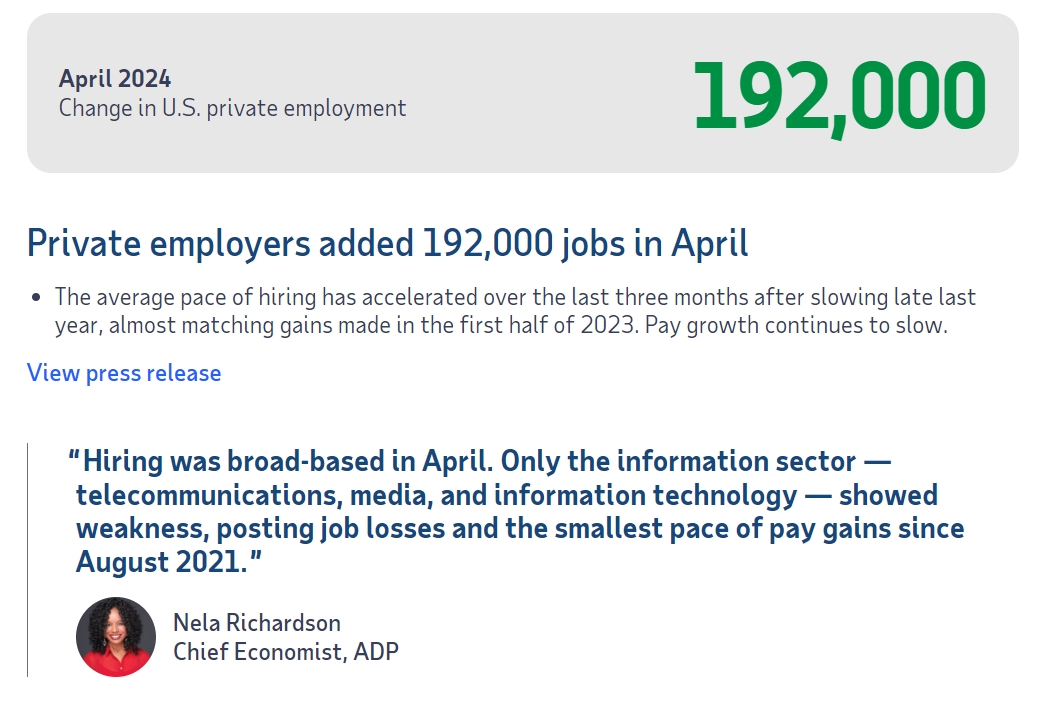The width and height of the screenshot is (1045, 727).
Task: Click the April 2024 label
Action: click(115, 79)
